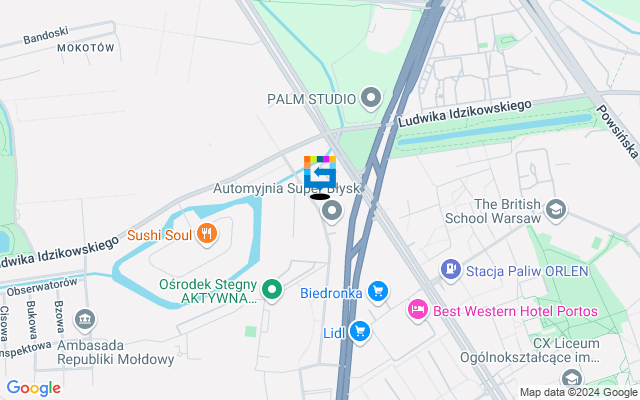Select the Lidl shopping cart marker
This screenshot has width=640, height=400.
[x=360, y=332]
